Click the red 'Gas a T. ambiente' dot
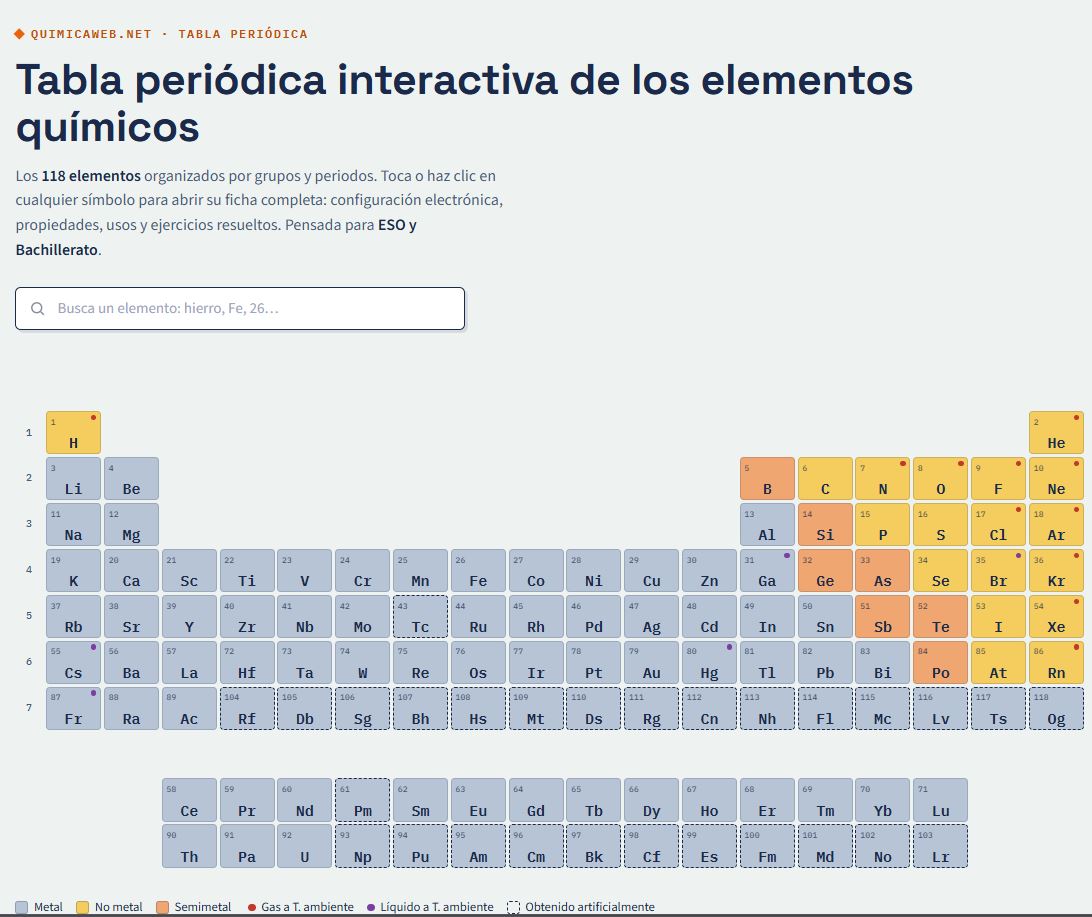This screenshot has height=917, width=1092. tap(252, 907)
